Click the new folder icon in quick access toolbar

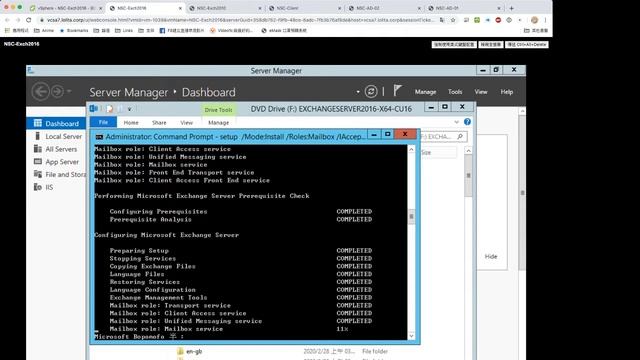(120, 109)
